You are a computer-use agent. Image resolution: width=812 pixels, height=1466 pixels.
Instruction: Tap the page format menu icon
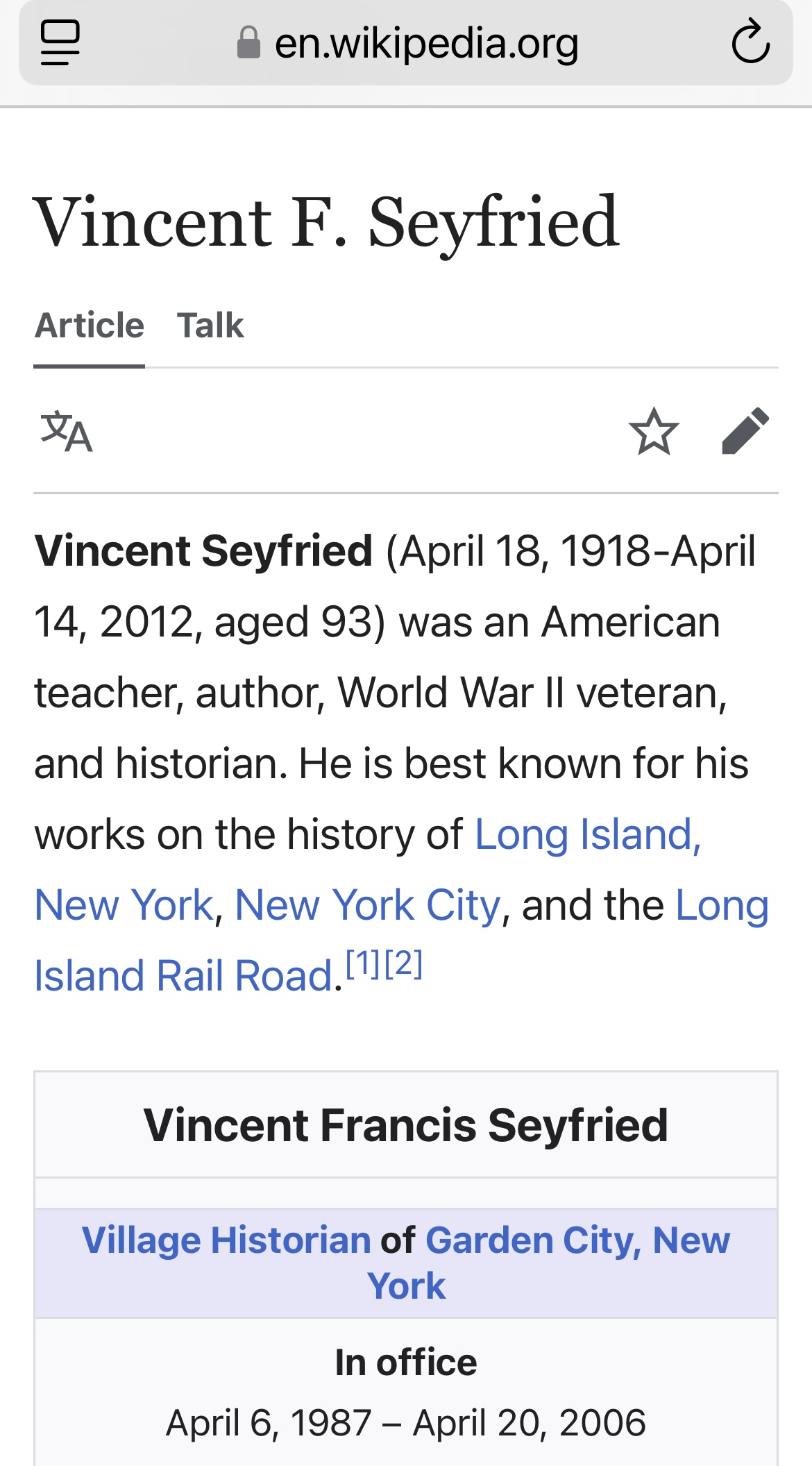pyautogui.click(x=60, y=43)
